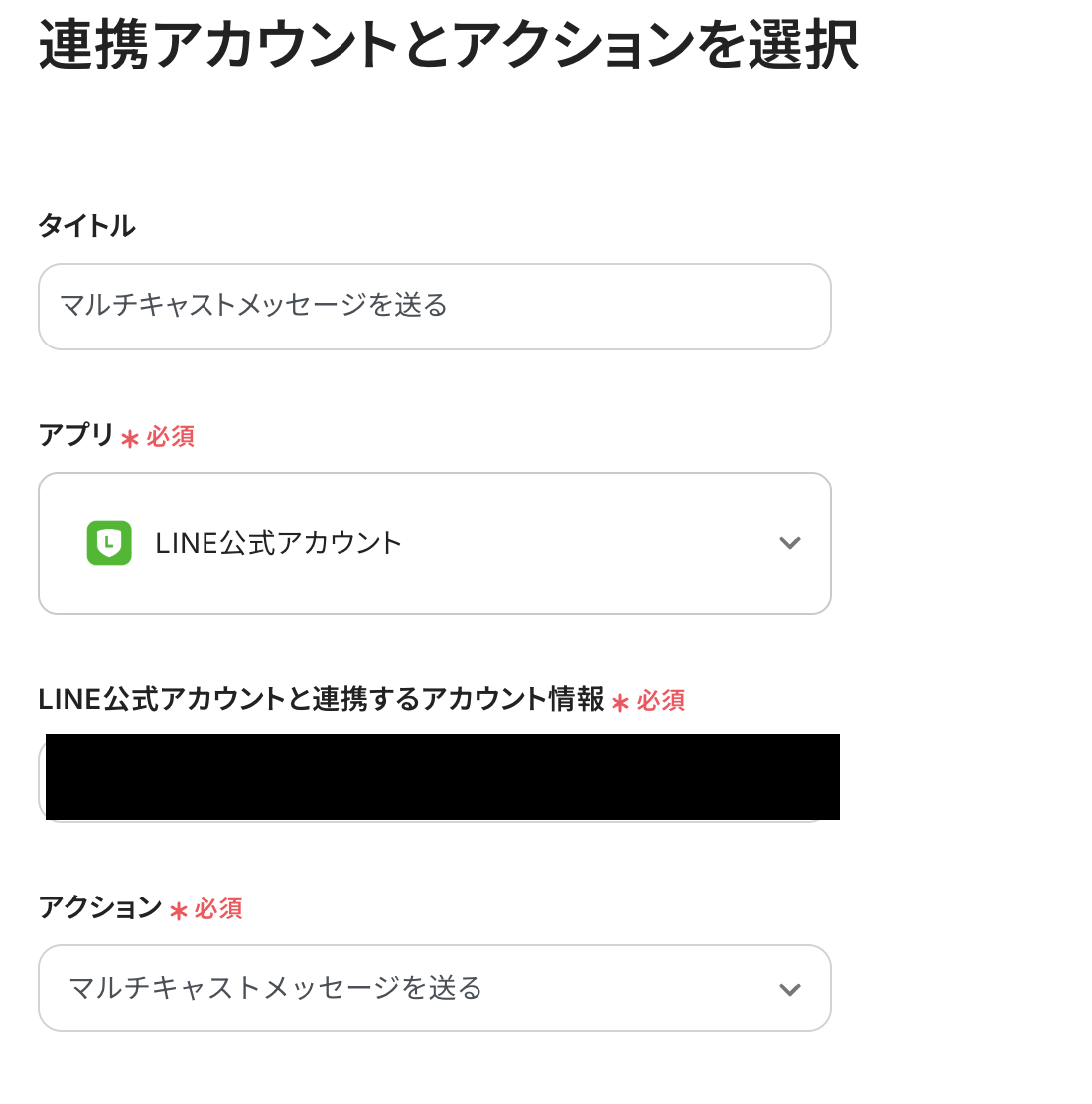
Task: Click the 必須 marker next to アプリ
Action: [171, 437]
